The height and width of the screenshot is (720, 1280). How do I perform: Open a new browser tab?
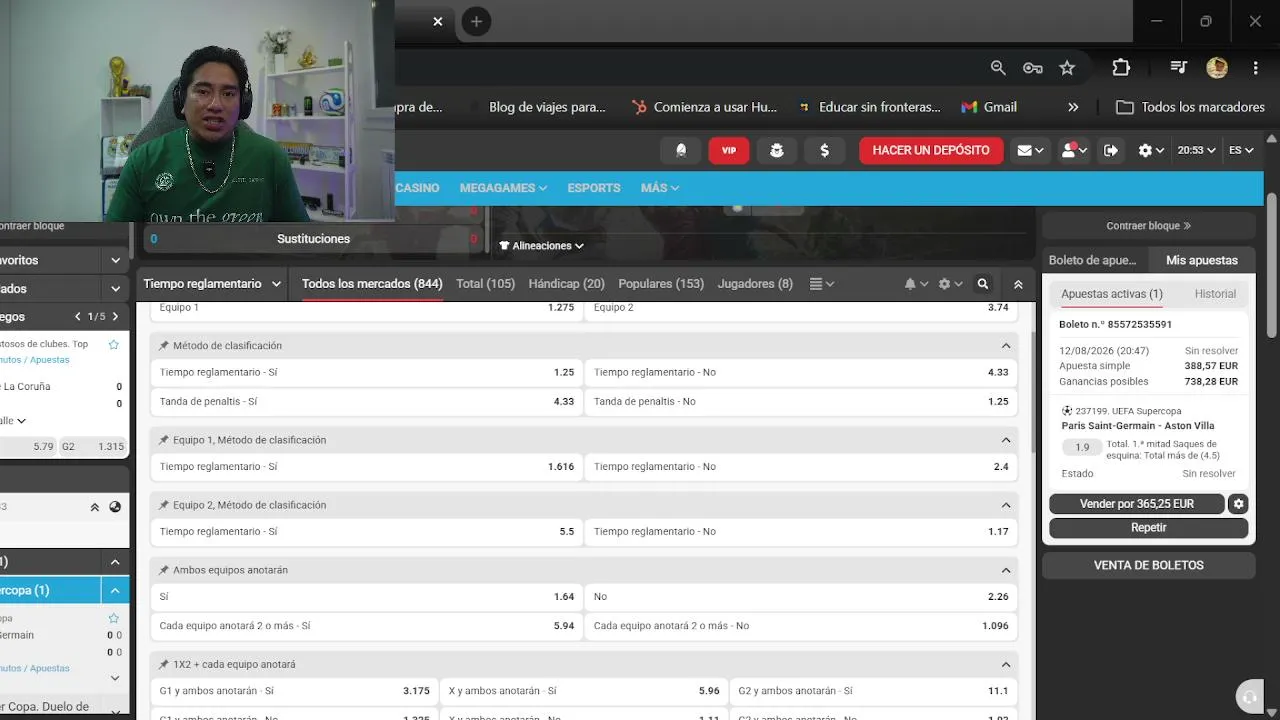(x=476, y=21)
